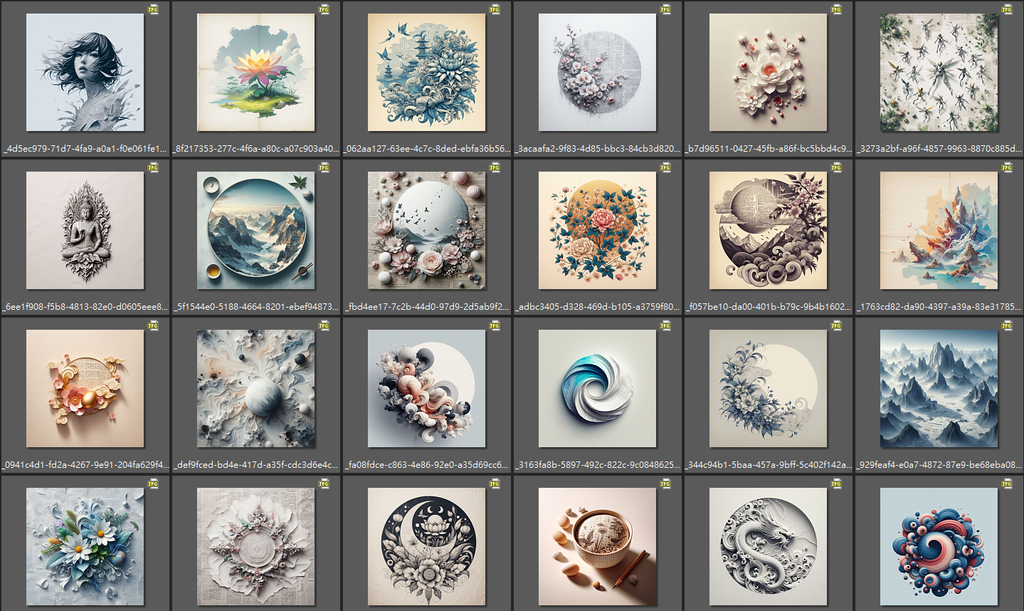Select the blue and white spiral swirl thumbnail
The height and width of the screenshot is (611, 1024).
tap(598, 388)
